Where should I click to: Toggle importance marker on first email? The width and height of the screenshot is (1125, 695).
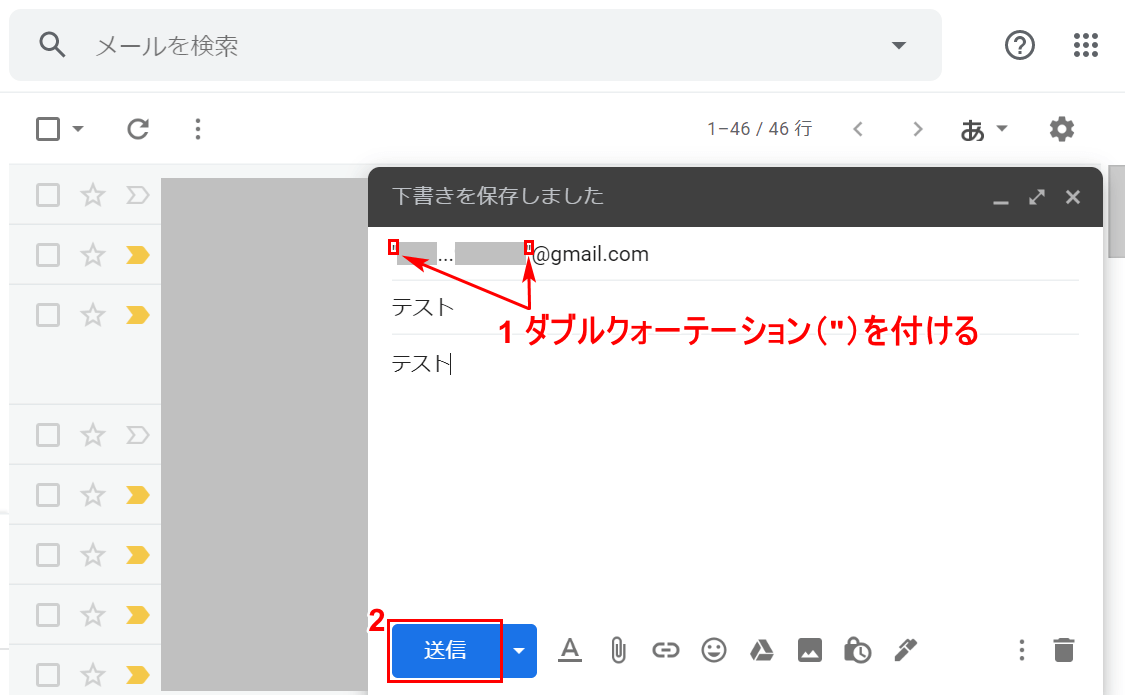[138, 195]
